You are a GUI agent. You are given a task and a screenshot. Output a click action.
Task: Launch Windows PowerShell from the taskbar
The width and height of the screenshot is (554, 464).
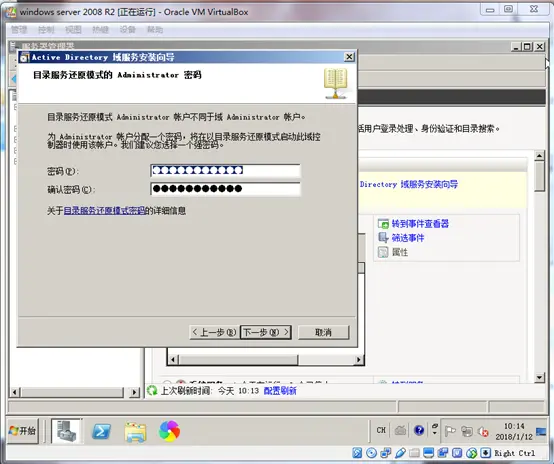(x=101, y=431)
